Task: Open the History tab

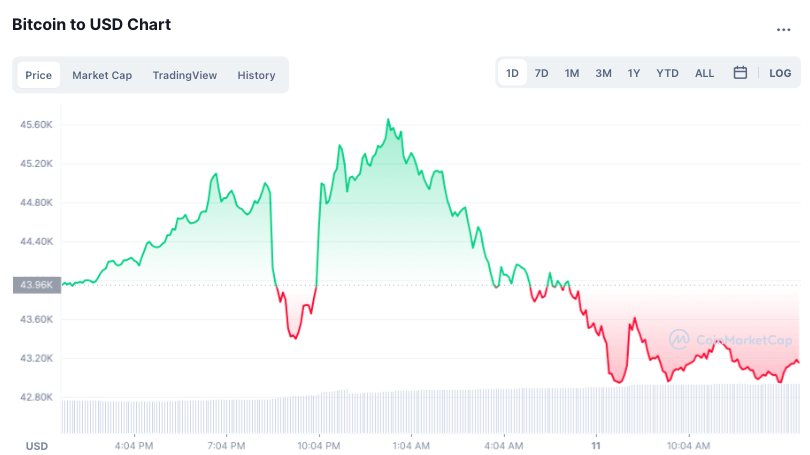Action: 256,75
